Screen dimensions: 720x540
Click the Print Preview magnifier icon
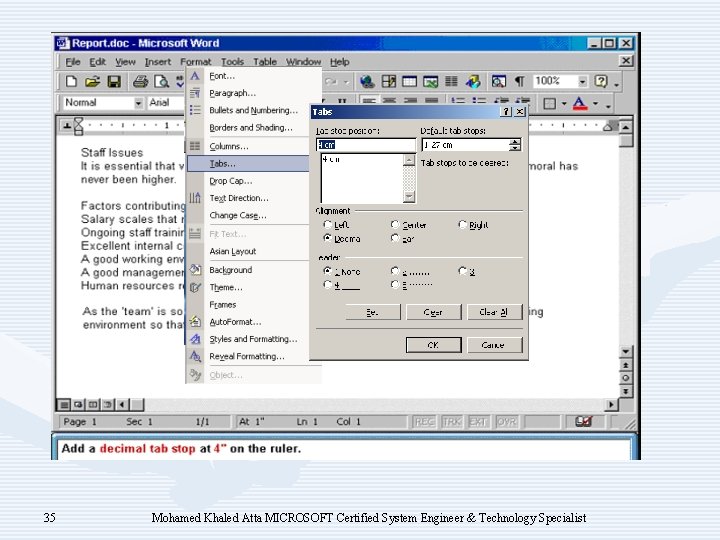161,82
